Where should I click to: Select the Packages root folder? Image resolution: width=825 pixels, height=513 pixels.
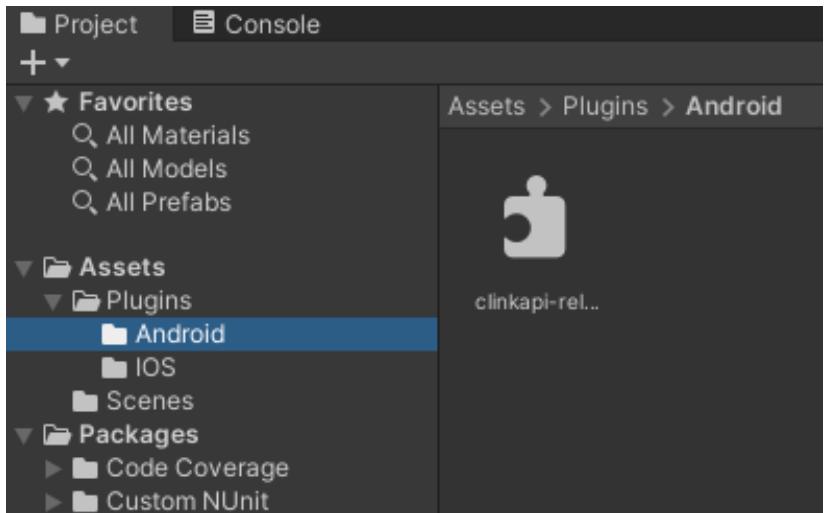tap(138, 435)
